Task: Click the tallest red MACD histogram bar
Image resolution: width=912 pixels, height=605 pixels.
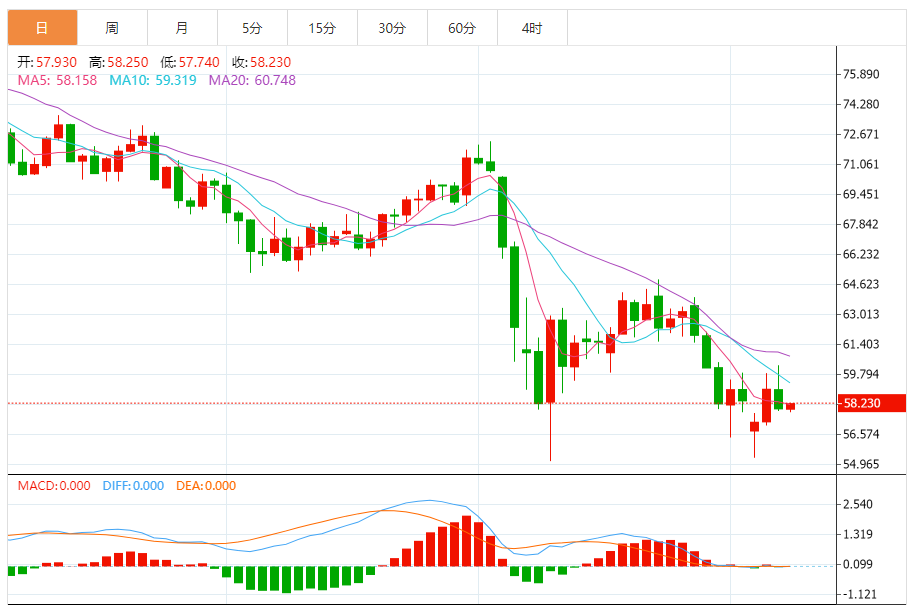Action: click(466, 541)
